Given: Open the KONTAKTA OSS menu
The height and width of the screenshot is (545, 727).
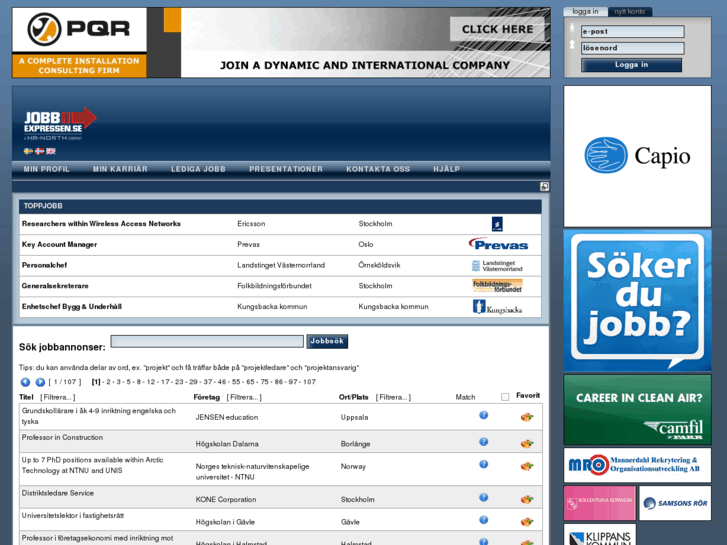Looking at the screenshot, I should point(378,169).
